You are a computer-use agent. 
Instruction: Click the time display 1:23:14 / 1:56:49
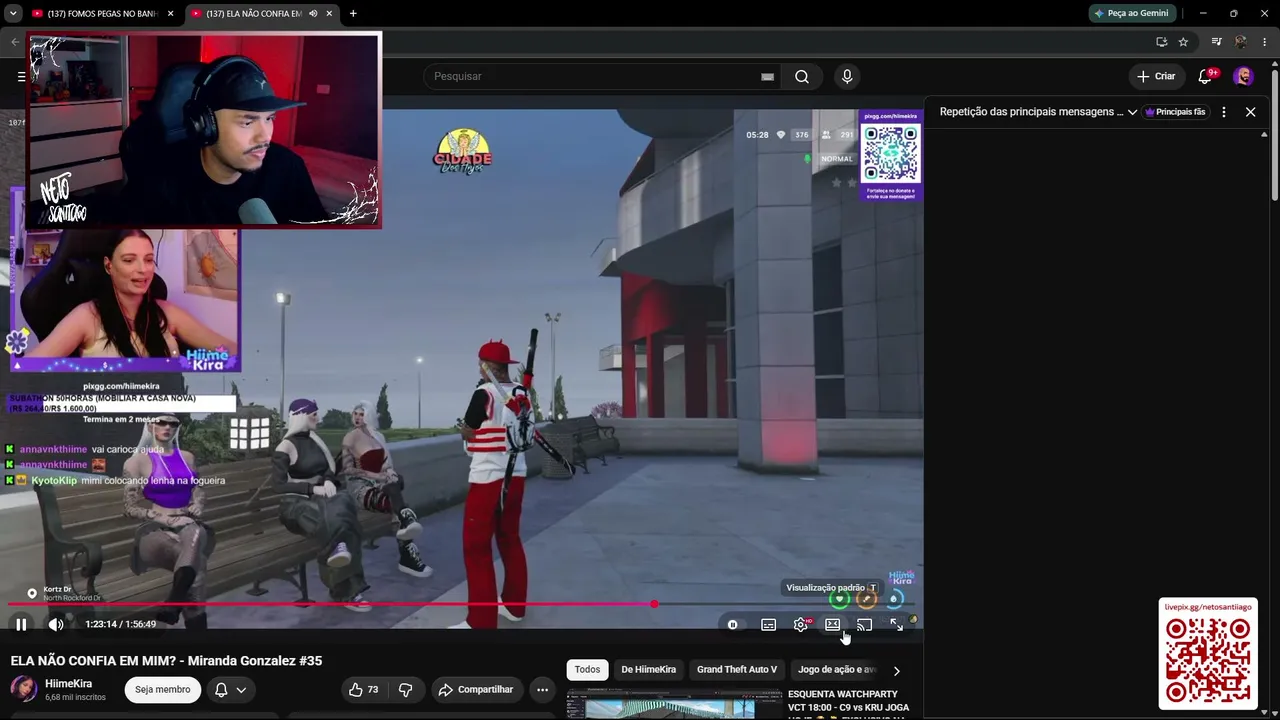[x=121, y=624]
